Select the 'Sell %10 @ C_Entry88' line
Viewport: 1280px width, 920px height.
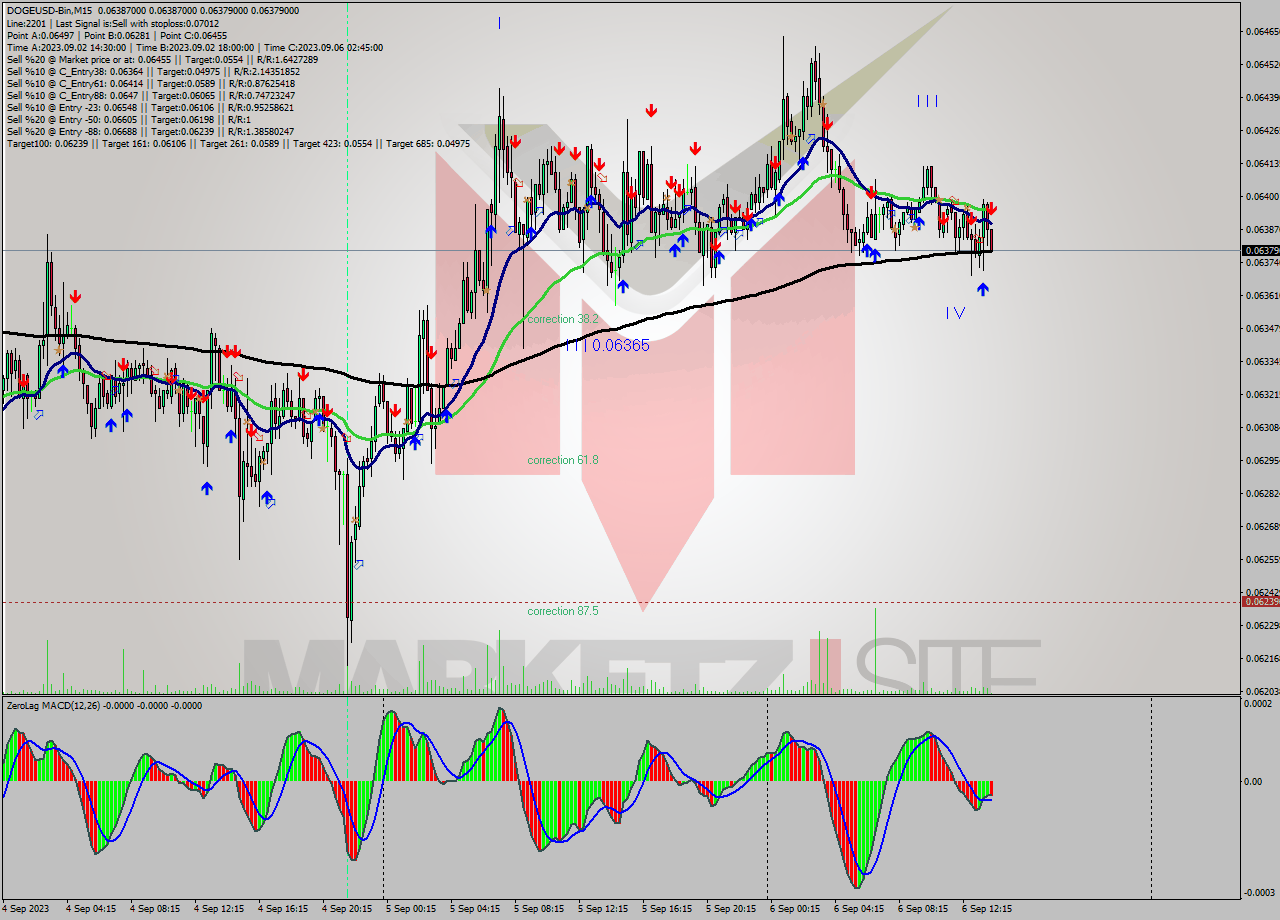coord(150,95)
